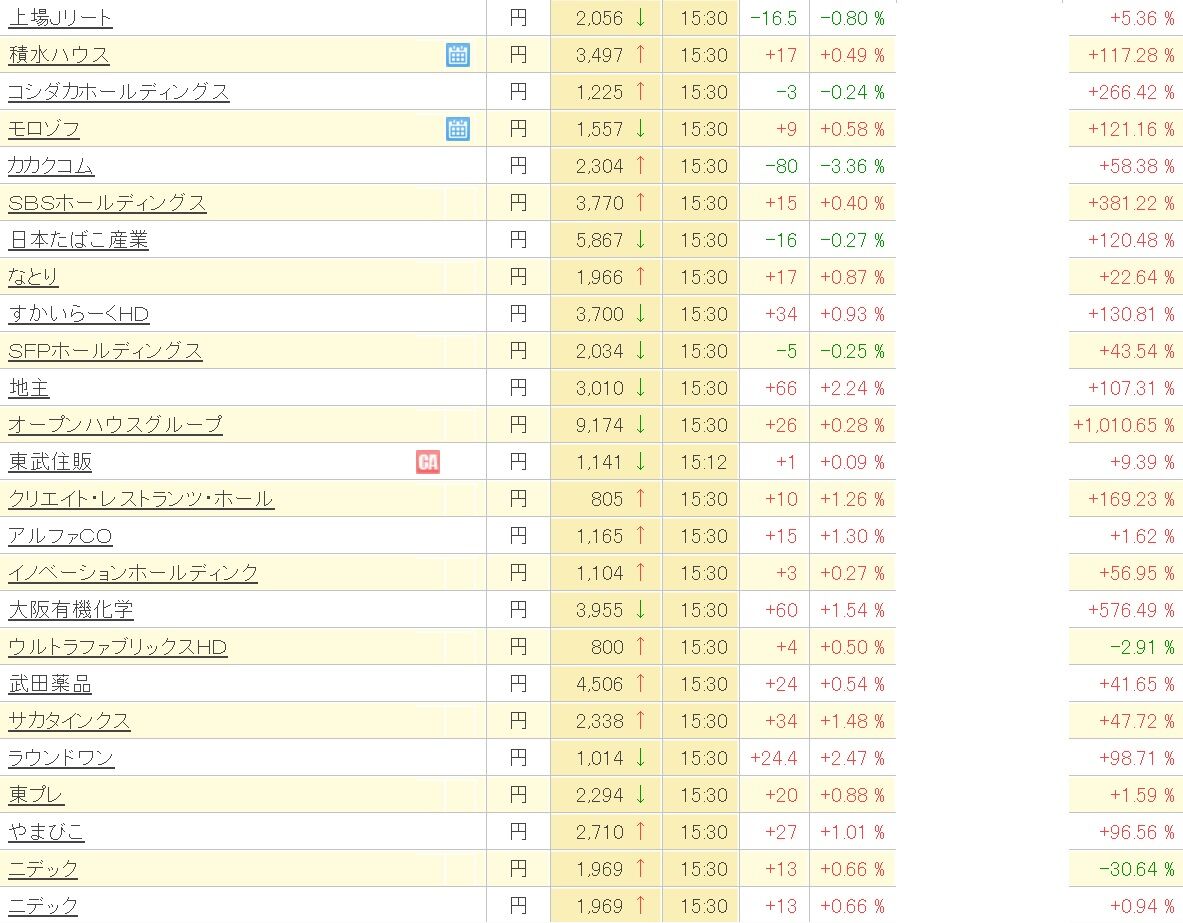
Task: Open calendar icon in 積水ハウス row
Action: coord(457,55)
